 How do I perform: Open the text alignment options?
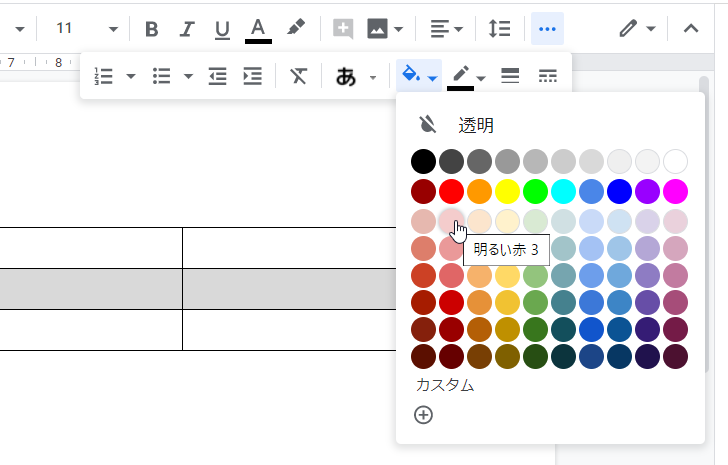coord(439,29)
